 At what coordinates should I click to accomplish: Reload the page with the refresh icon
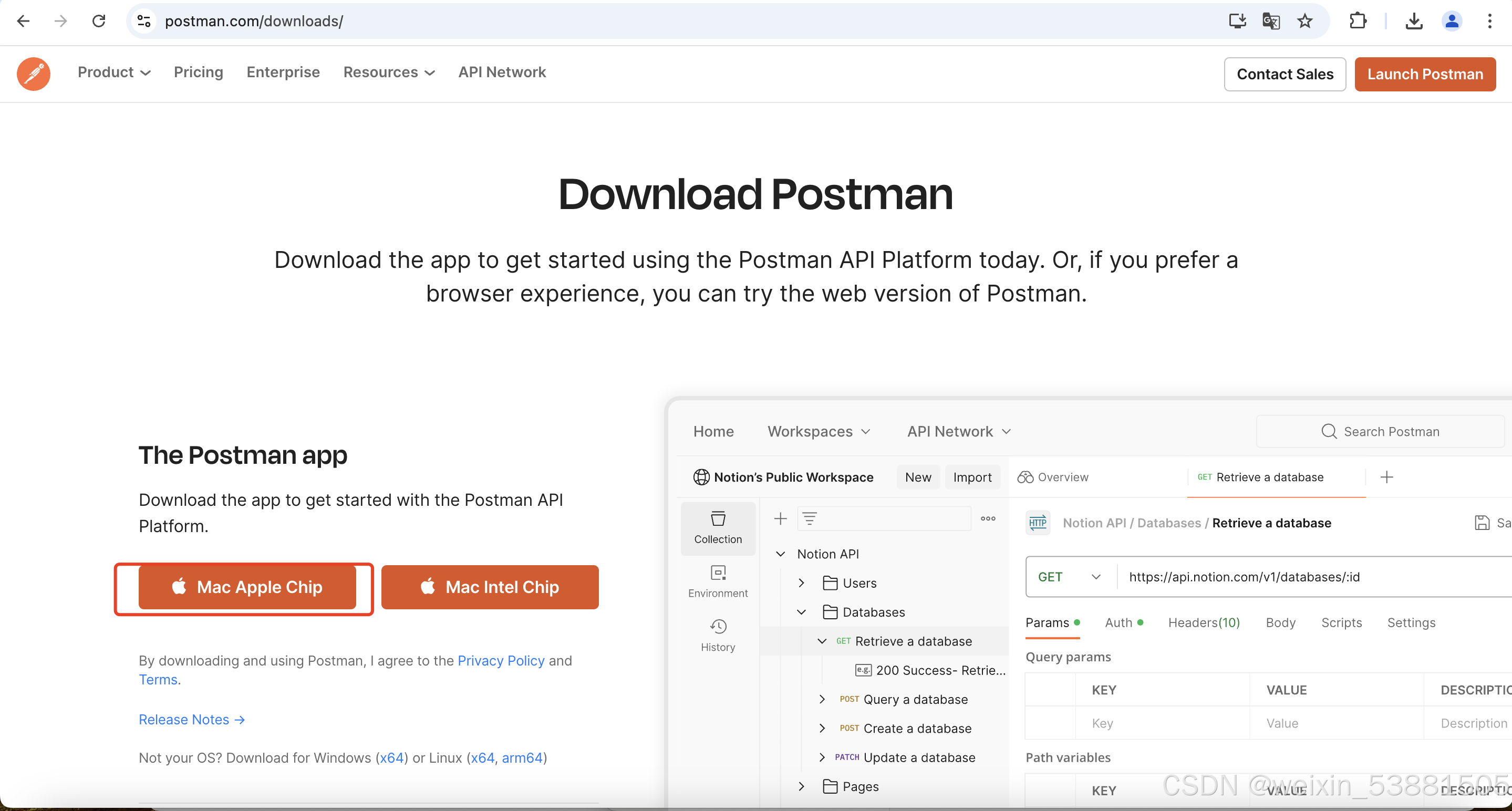coord(99,21)
